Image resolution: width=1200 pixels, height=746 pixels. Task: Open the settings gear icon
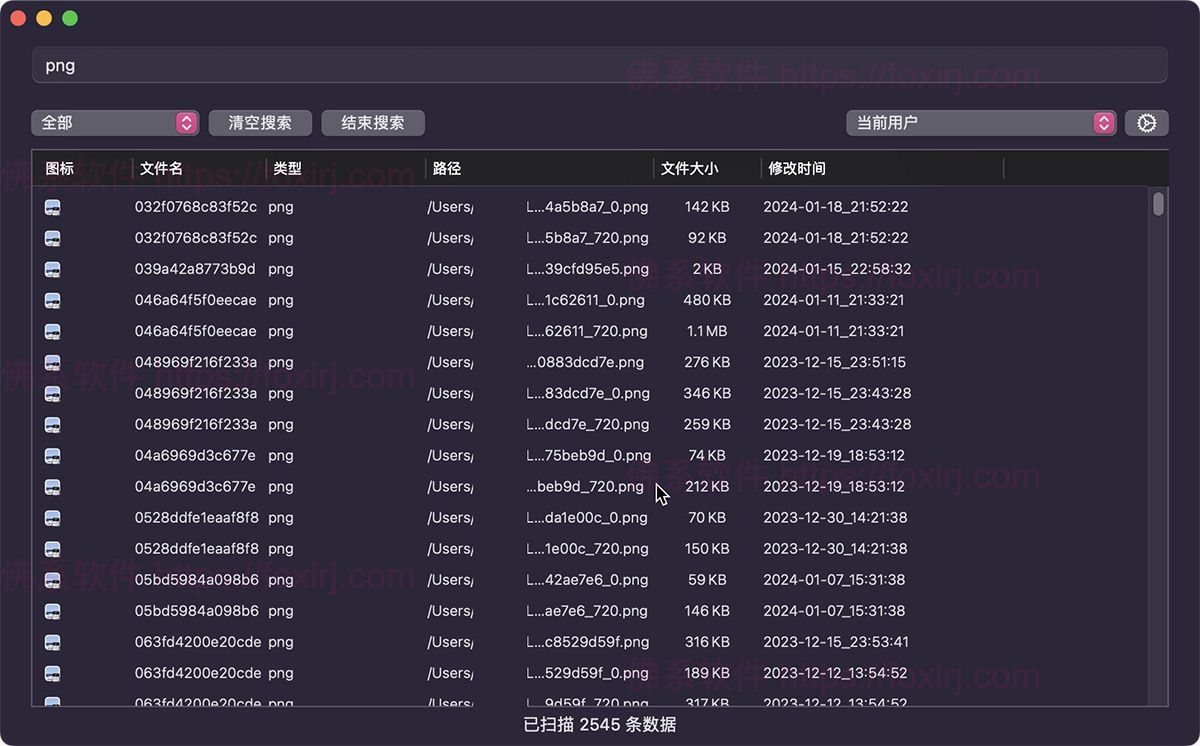(1146, 123)
